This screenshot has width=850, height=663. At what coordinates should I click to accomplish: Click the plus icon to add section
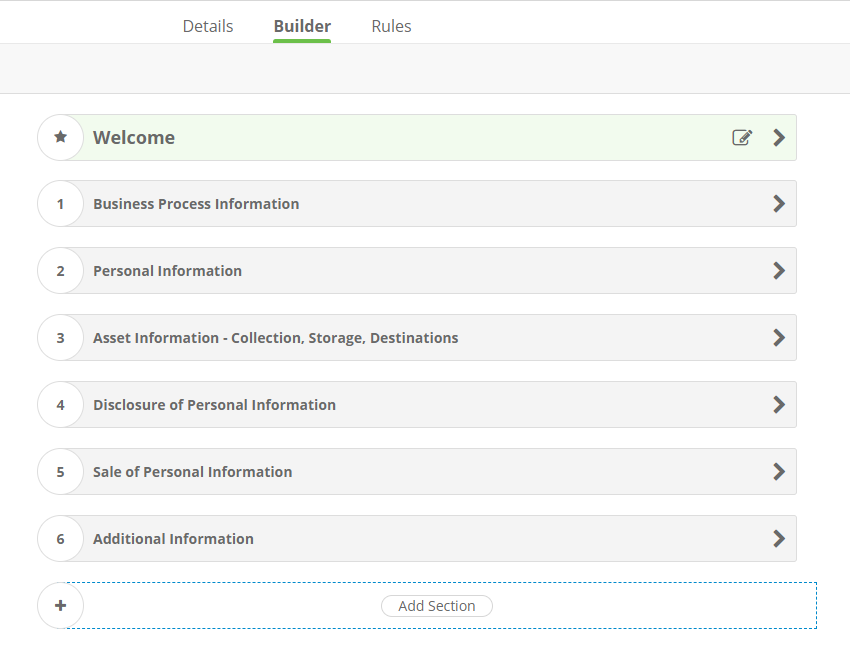(60, 606)
